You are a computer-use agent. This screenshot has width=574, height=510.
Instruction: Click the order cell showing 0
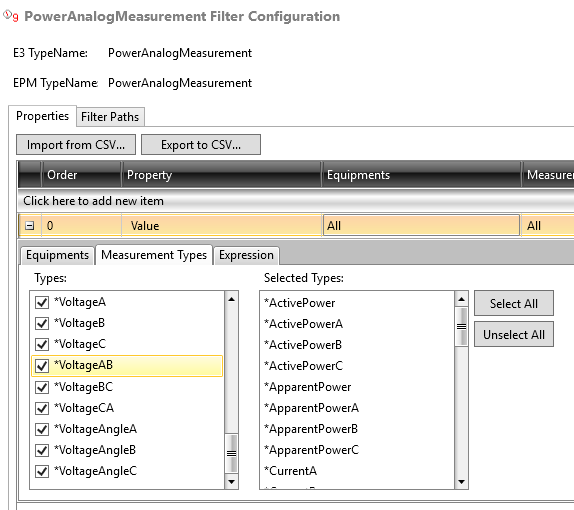(81, 226)
